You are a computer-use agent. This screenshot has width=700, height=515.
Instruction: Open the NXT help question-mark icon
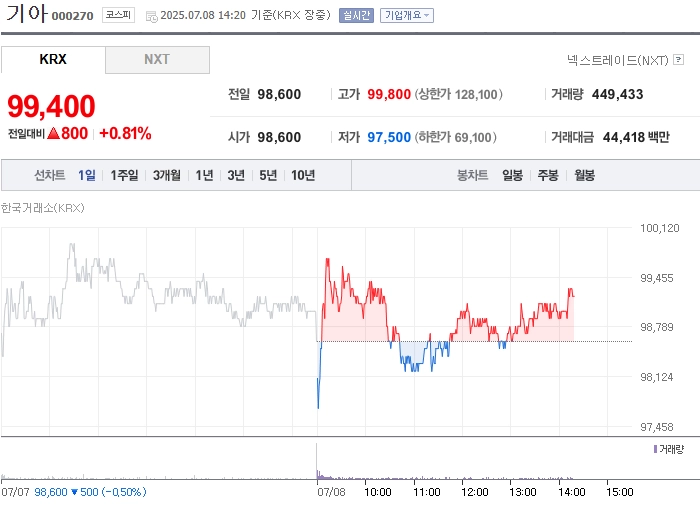pos(678,59)
